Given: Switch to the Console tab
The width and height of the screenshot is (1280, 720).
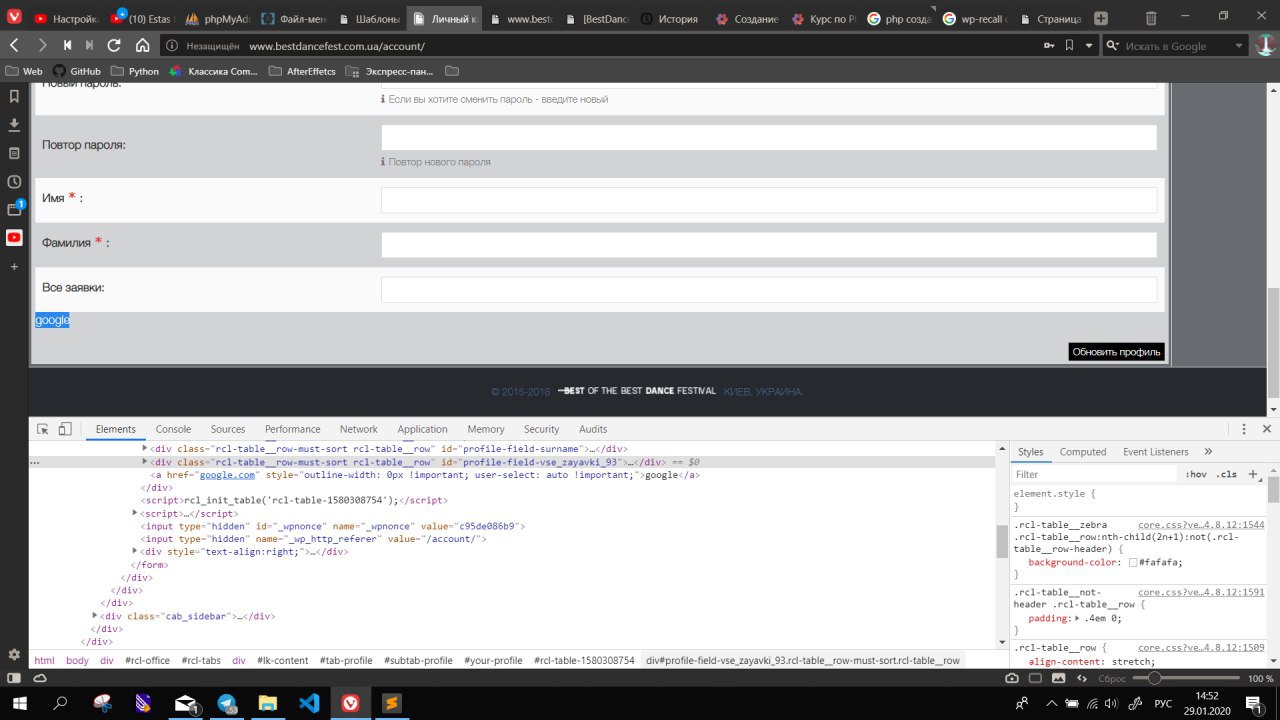Looking at the screenshot, I should click(173, 429).
